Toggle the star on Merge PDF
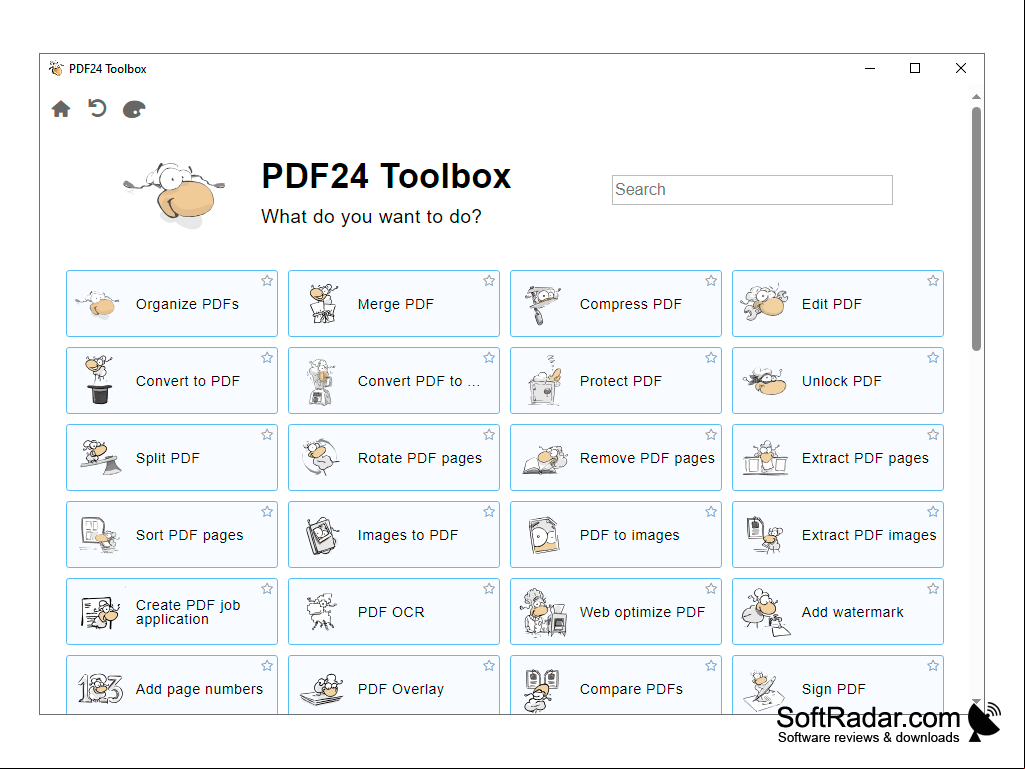The height and width of the screenshot is (769, 1025). pyautogui.click(x=489, y=281)
